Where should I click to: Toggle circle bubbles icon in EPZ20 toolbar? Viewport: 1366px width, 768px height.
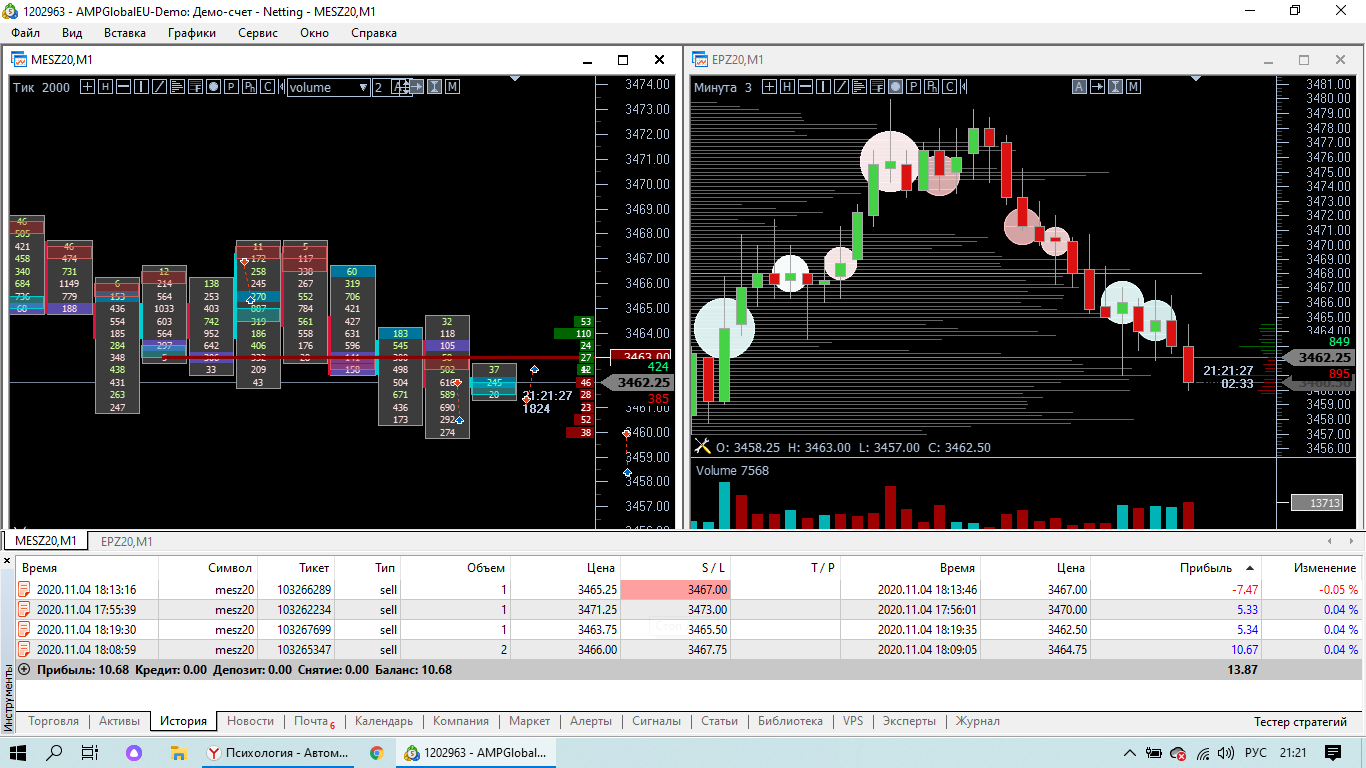tap(896, 87)
